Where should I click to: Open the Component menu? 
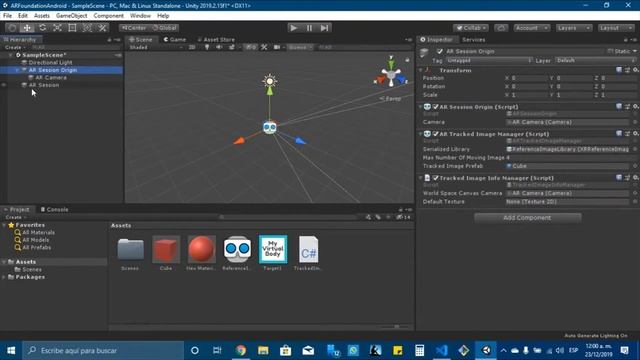(x=108, y=16)
